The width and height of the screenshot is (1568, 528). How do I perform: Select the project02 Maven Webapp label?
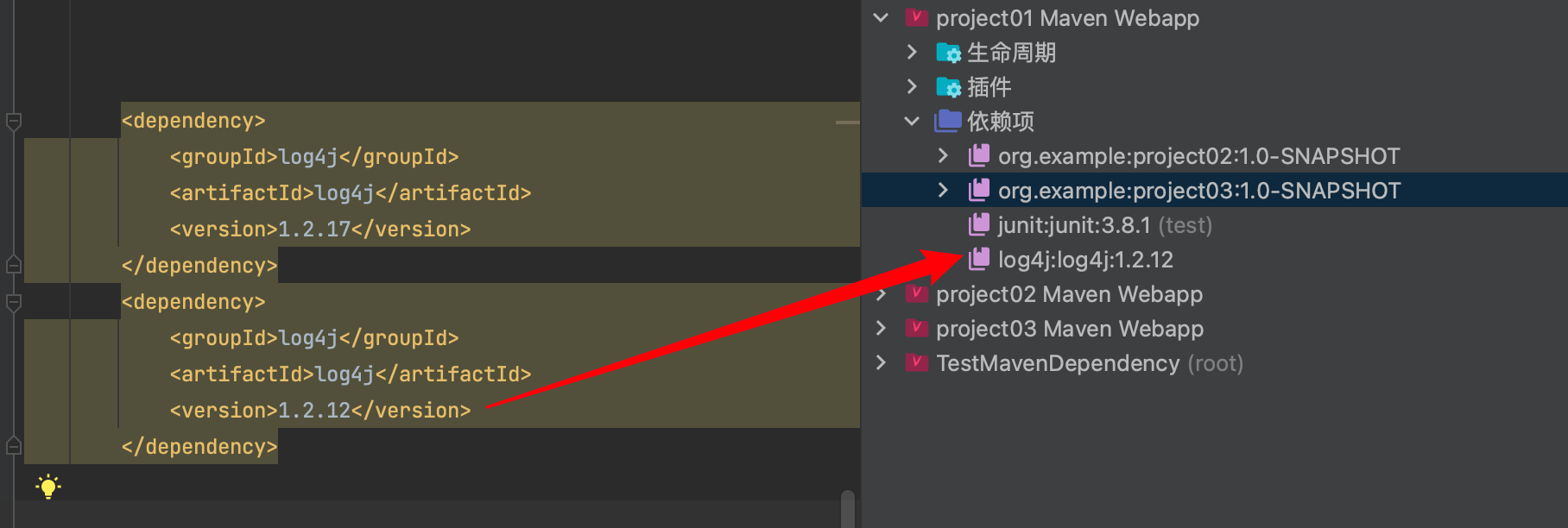(1069, 294)
